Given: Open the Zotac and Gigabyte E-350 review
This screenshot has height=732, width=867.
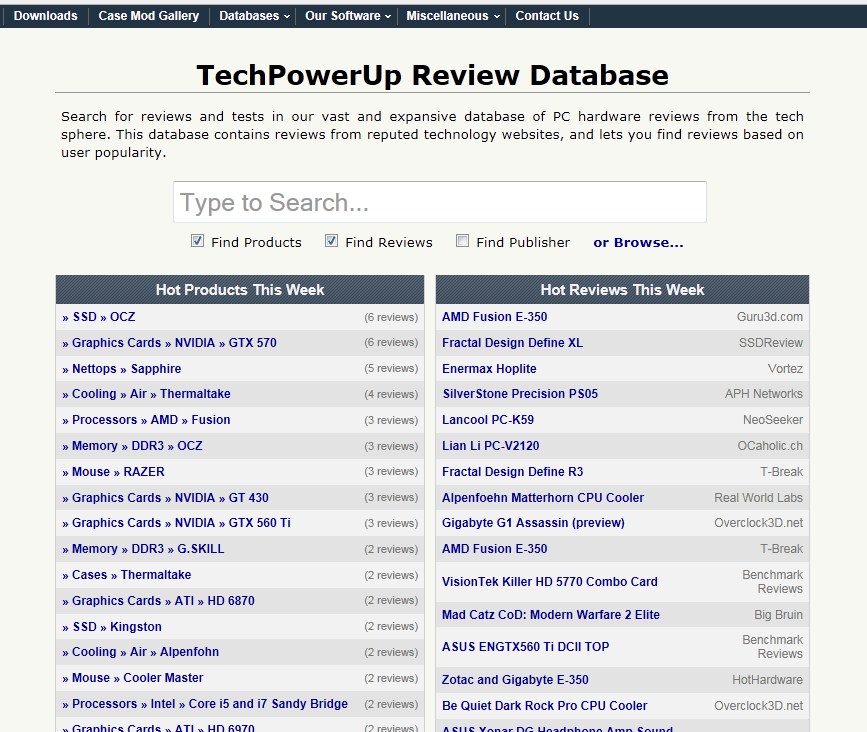Looking at the screenshot, I should coord(515,679).
